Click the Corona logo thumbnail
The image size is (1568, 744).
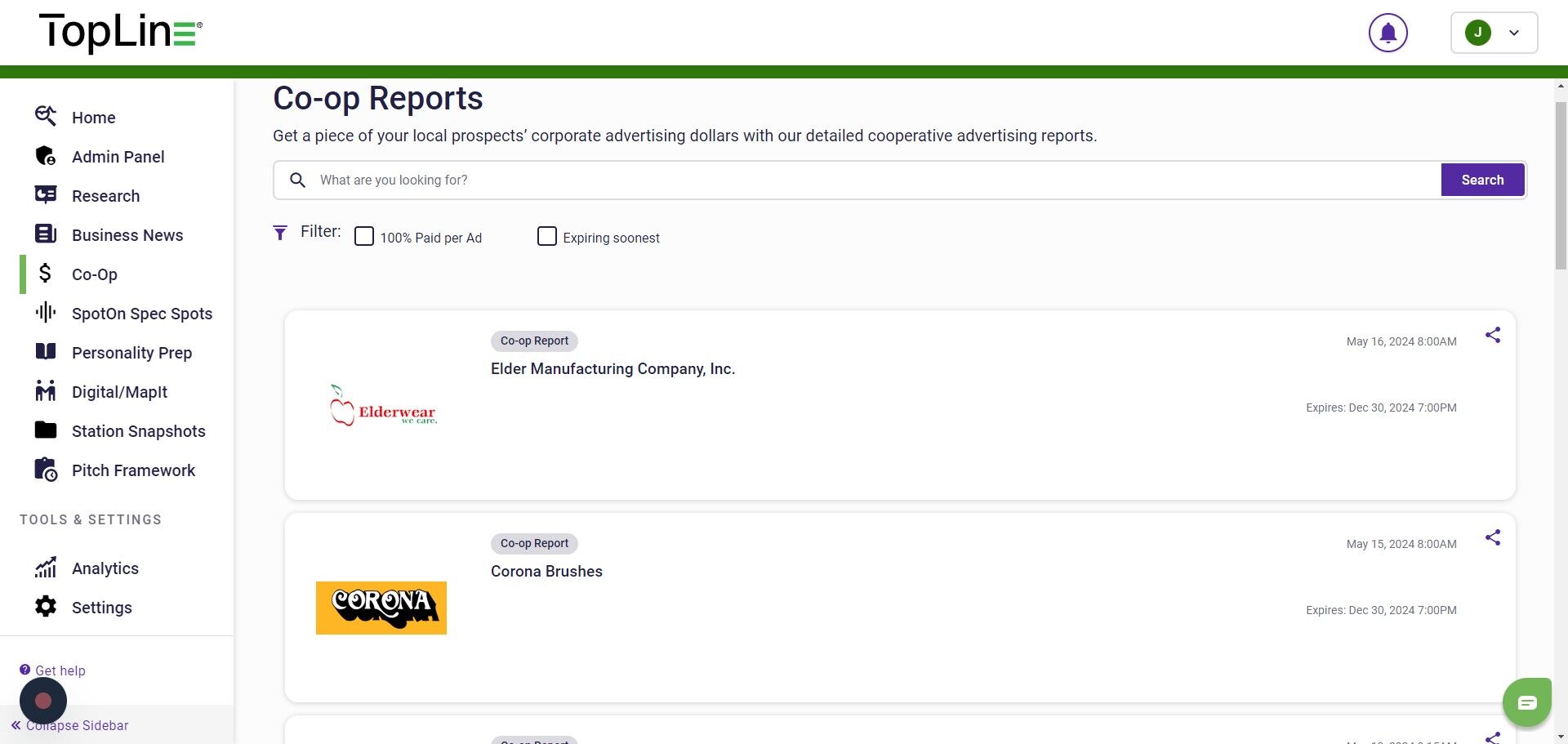click(x=381, y=608)
